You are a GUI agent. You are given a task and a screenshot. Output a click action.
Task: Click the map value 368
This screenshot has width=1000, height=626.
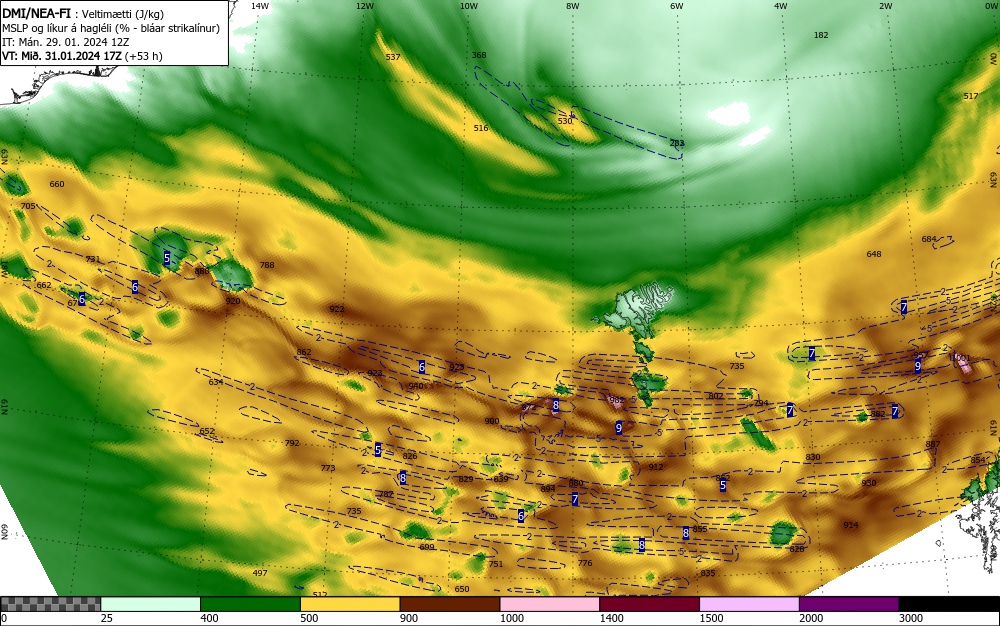[479, 55]
